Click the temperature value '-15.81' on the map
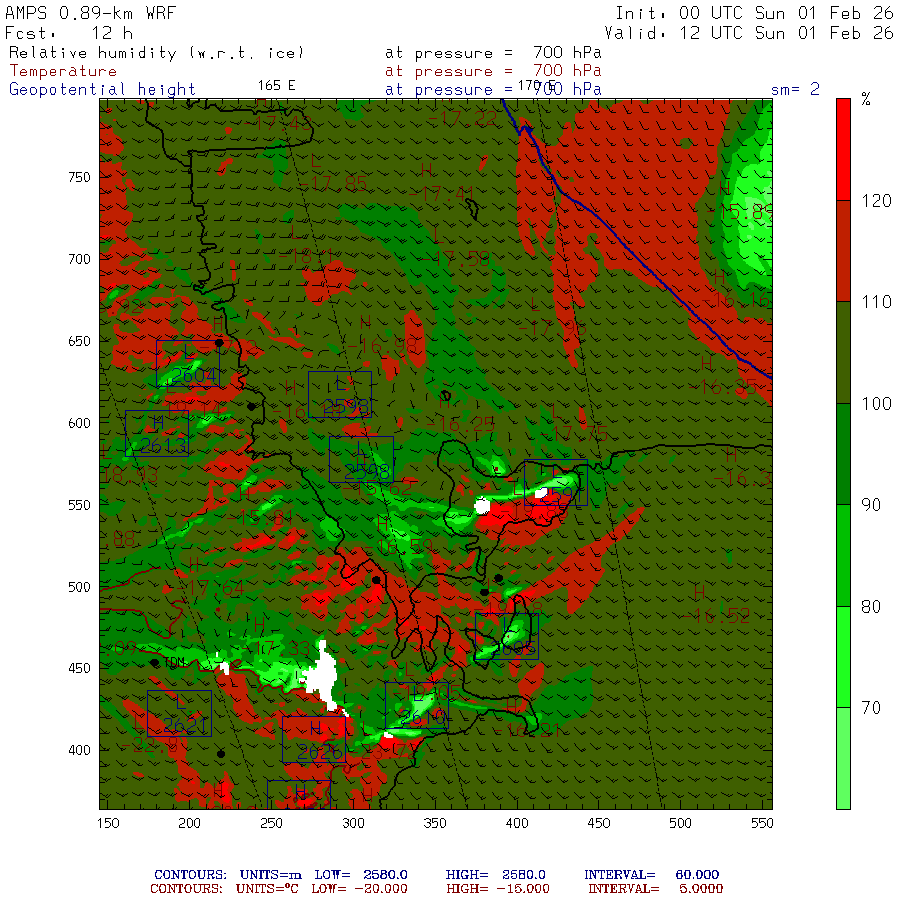Screen dimensions: 900x900 (260, 518)
